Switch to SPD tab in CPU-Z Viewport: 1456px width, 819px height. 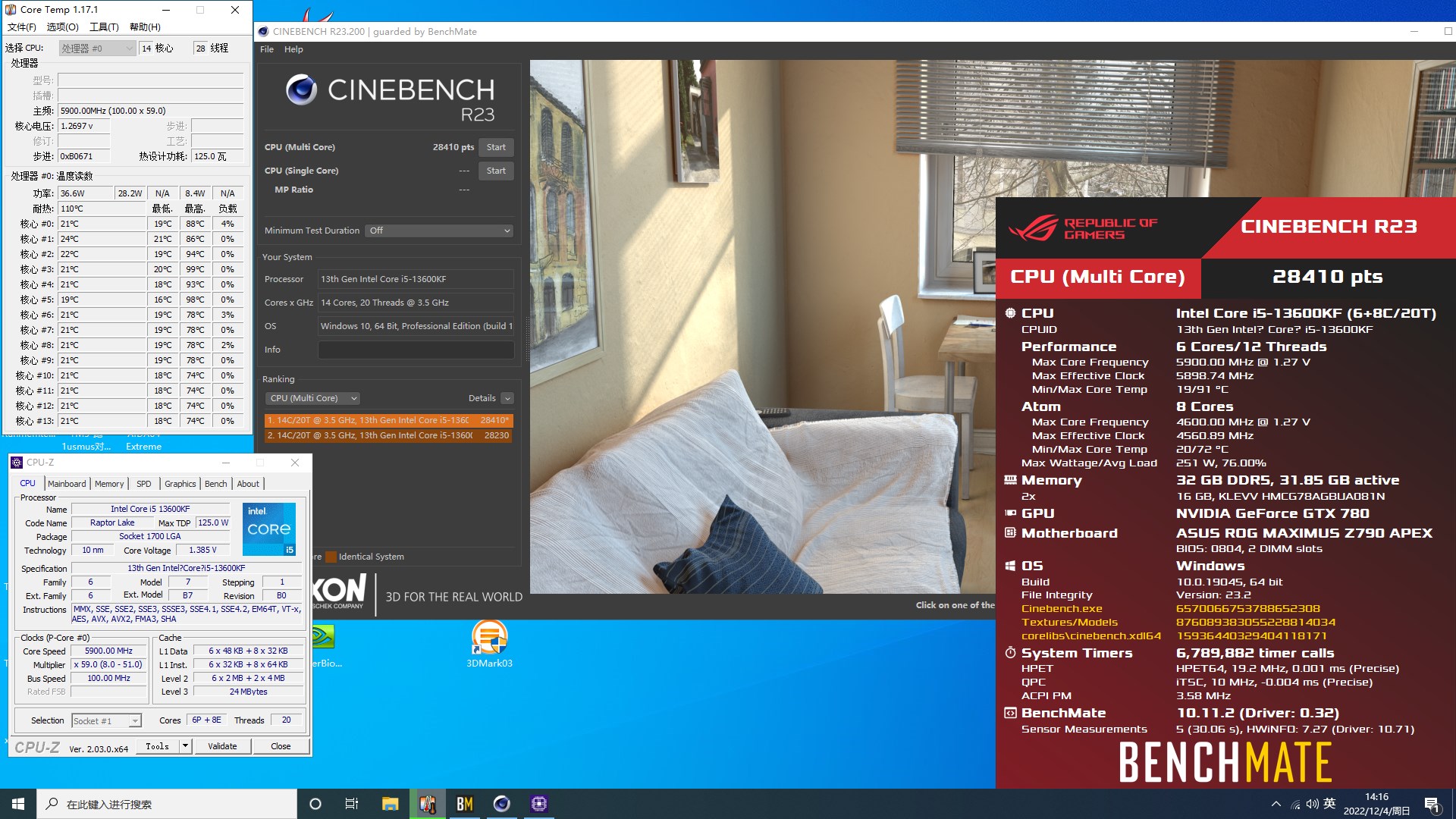click(x=144, y=484)
